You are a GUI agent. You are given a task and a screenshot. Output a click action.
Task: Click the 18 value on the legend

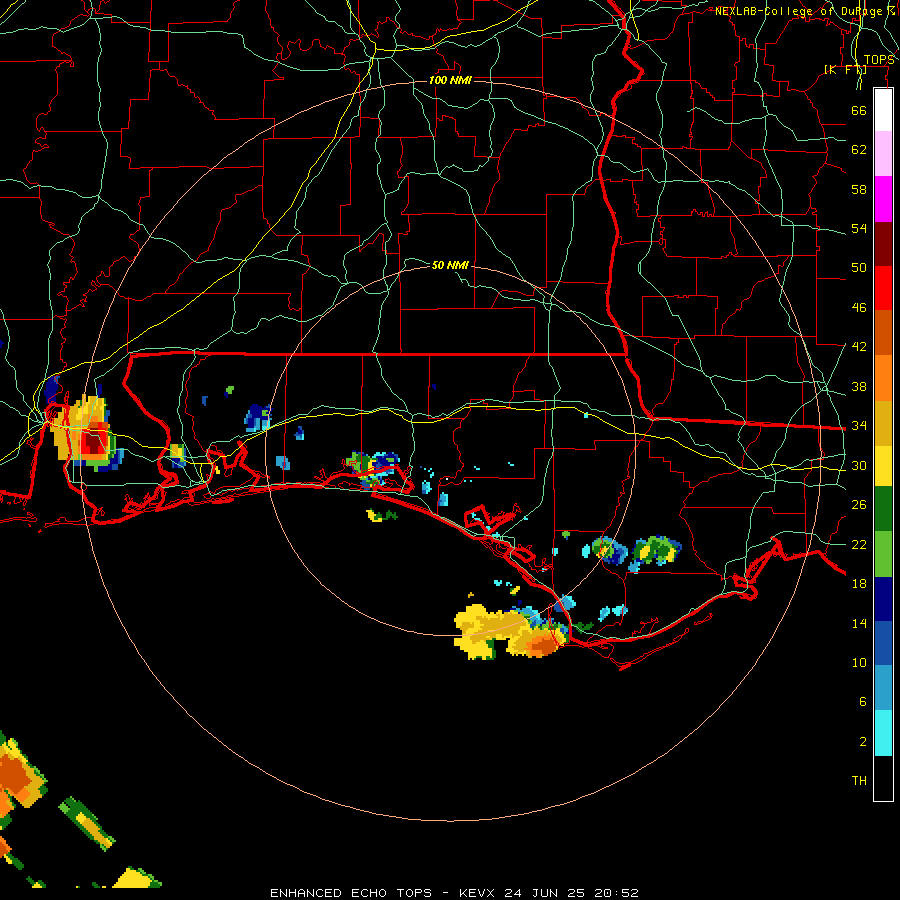[x=859, y=584]
